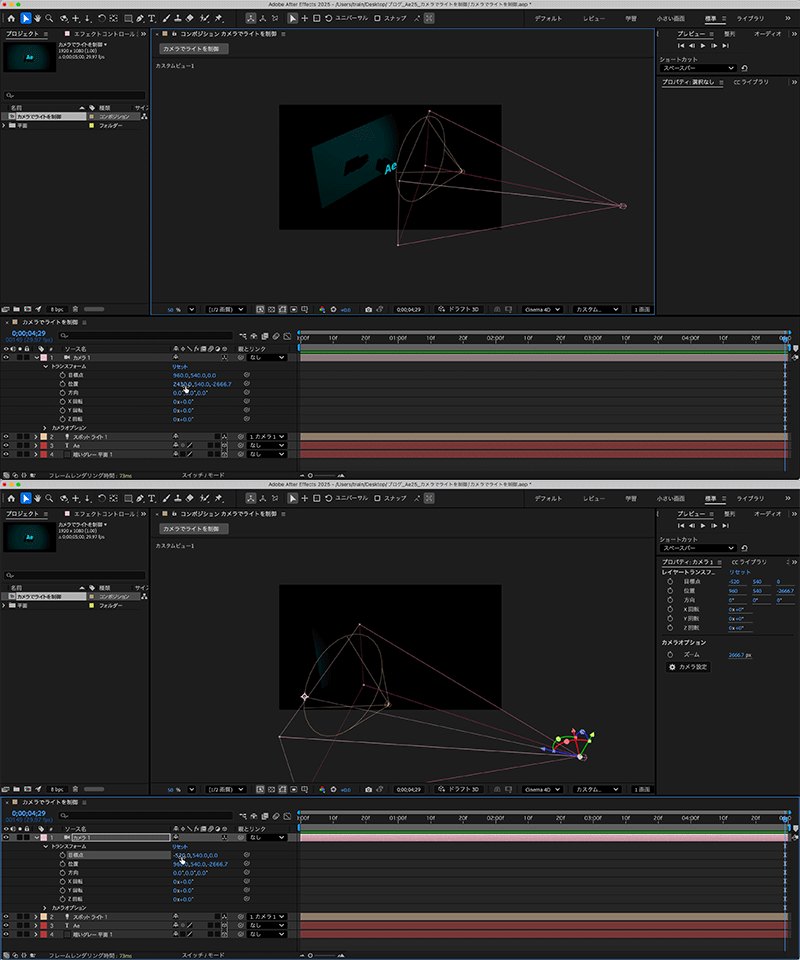This screenshot has width=800, height=960.
Task: Click the カメラ設定 button
Action: tap(690, 667)
